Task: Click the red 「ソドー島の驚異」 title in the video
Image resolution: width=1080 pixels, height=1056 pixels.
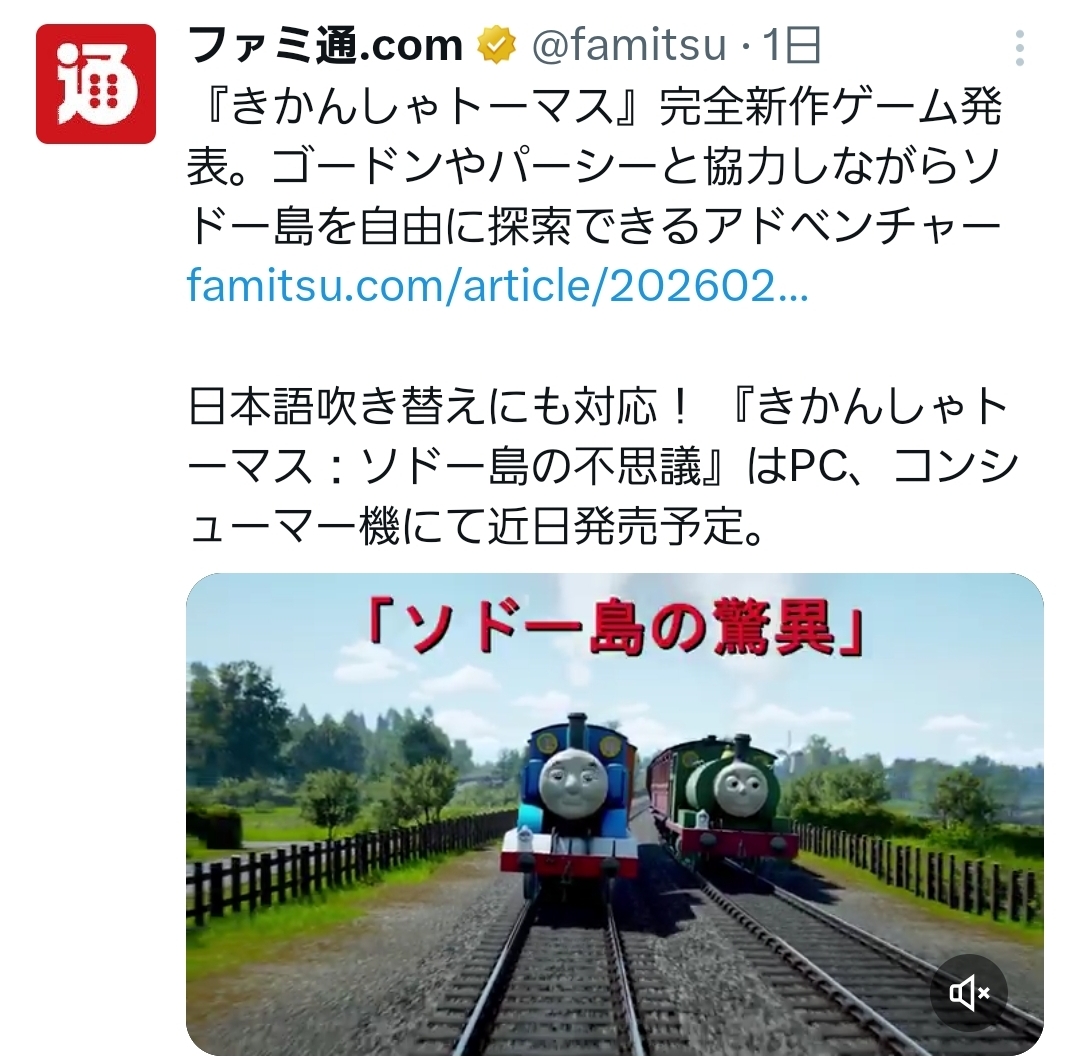Action: tap(614, 628)
